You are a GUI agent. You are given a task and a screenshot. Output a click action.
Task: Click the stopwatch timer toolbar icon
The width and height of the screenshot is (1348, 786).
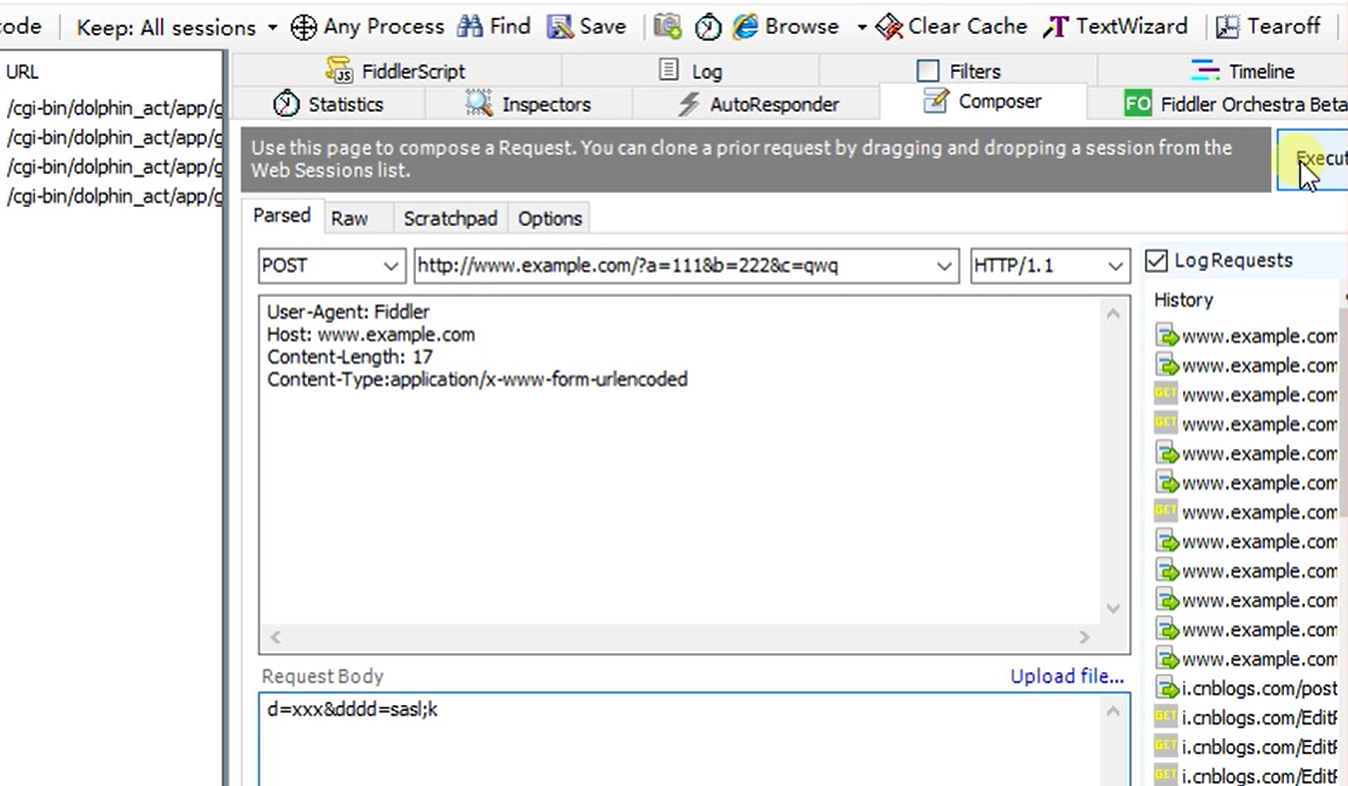pos(708,27)
